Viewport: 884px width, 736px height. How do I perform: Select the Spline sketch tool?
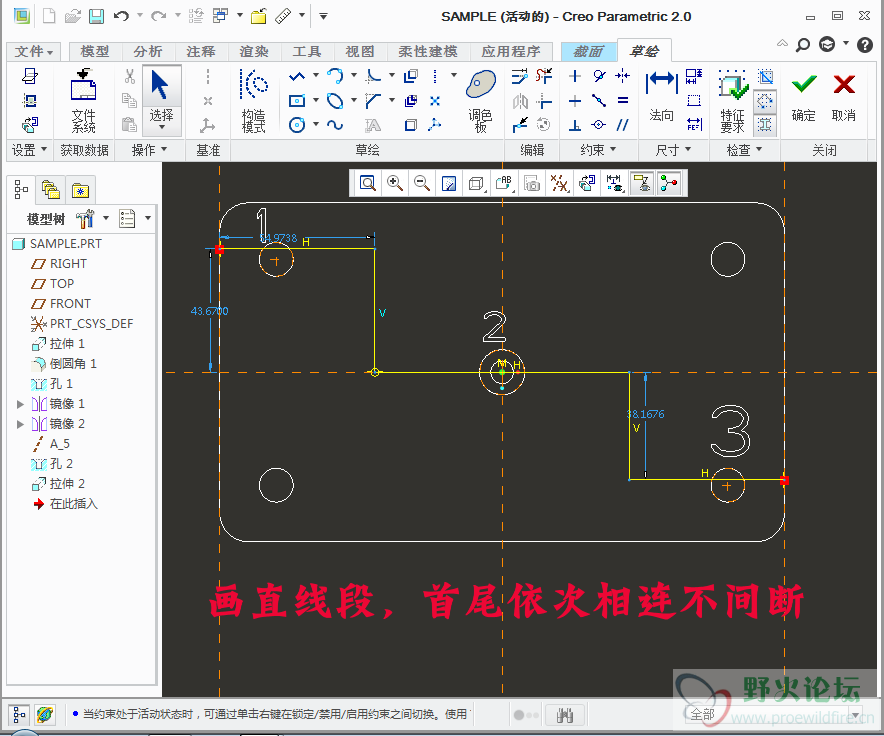335,125
